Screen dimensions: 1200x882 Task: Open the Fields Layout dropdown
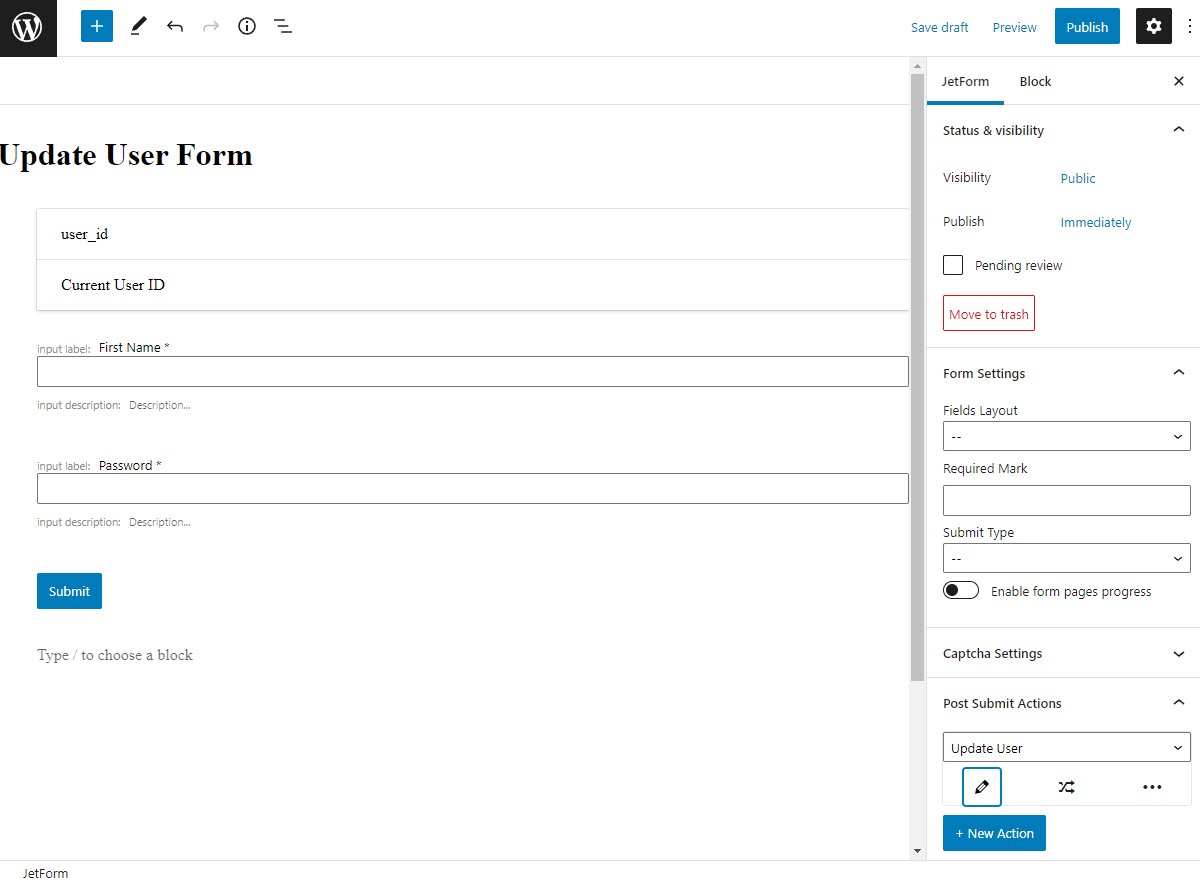coord(1066,436)
